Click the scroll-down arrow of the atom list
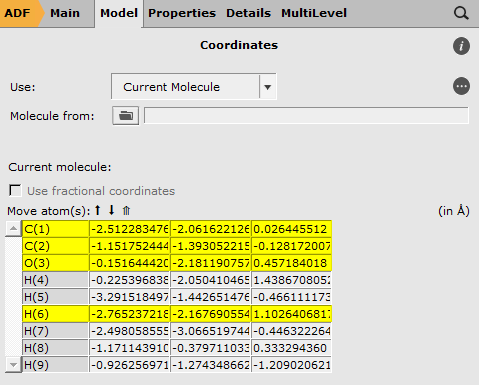Screen dimensions: 479x385 point(13,365)
